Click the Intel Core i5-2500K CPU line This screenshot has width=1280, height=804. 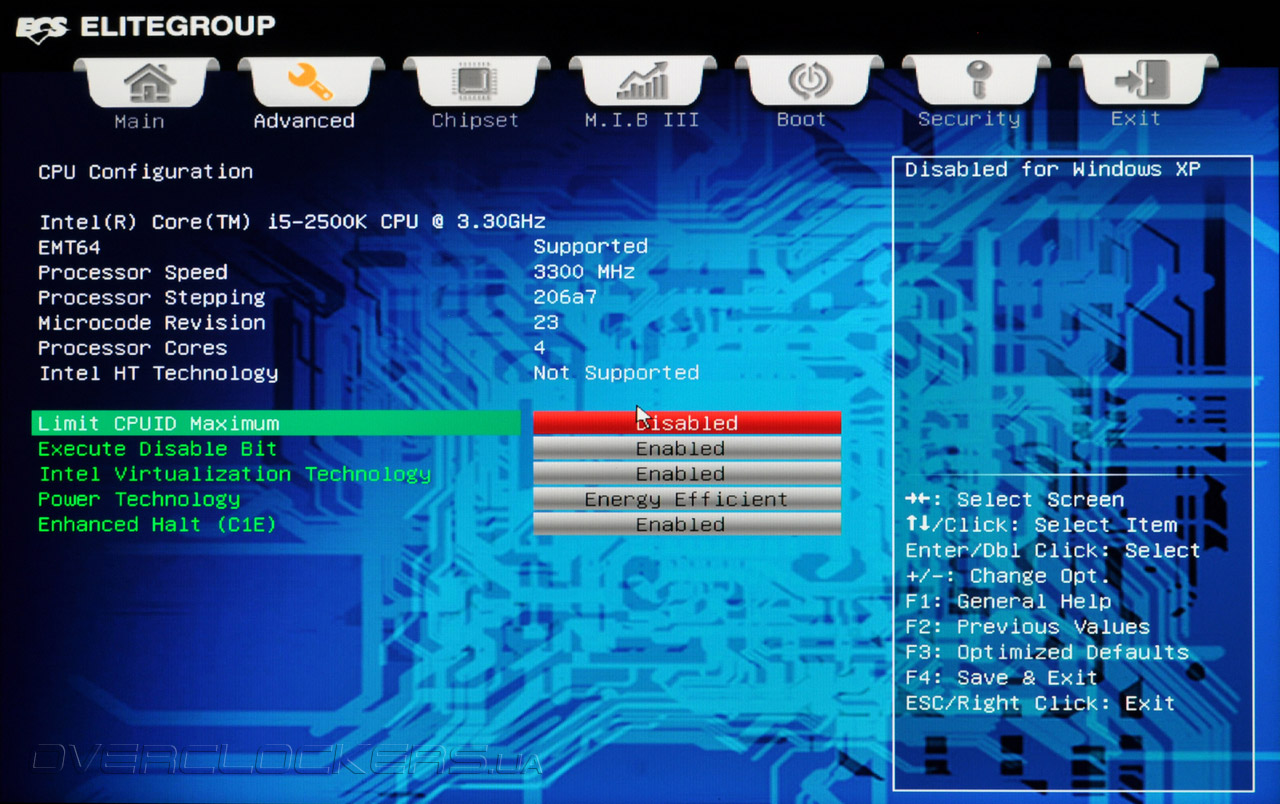tap(293, 222)
